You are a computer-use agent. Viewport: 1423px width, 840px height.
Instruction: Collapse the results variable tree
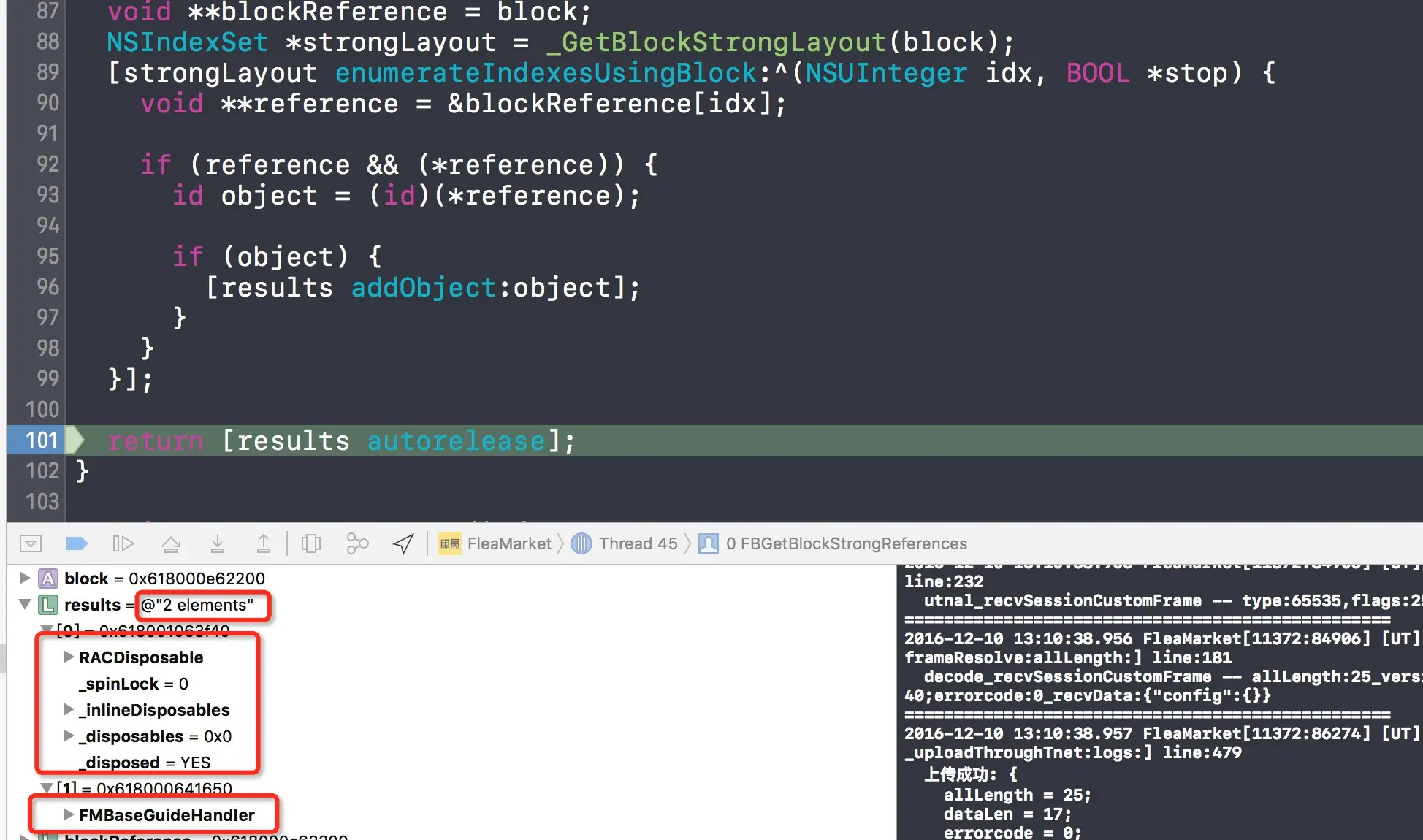click(25, 604)
